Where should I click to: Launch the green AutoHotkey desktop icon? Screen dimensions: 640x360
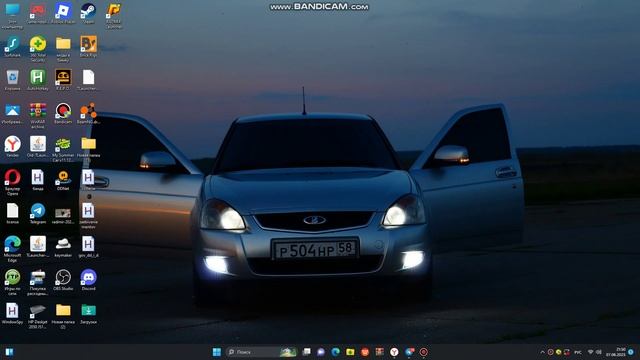[38, 80]
